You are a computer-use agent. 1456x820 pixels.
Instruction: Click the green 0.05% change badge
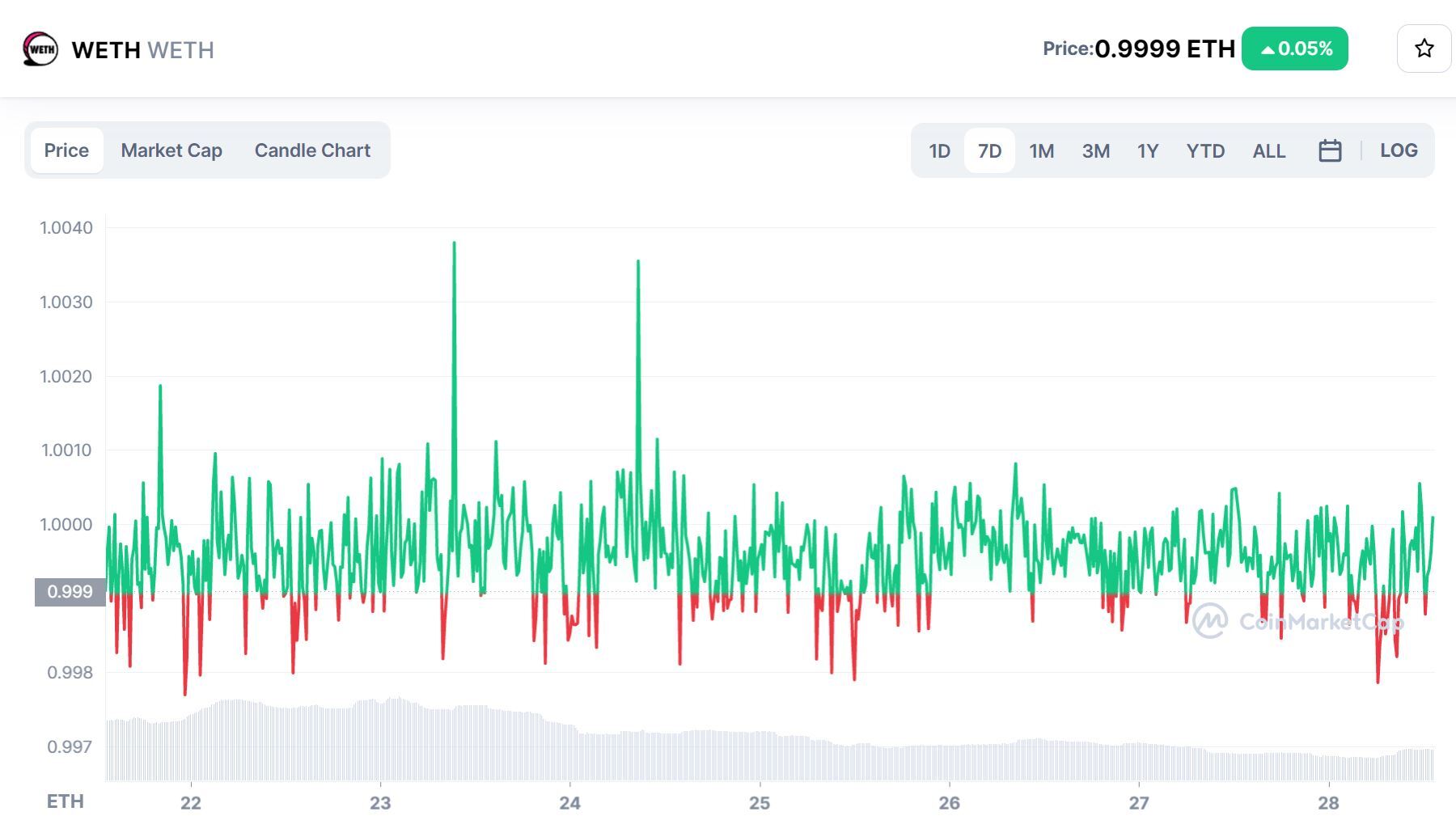[x=1294, y=49]
